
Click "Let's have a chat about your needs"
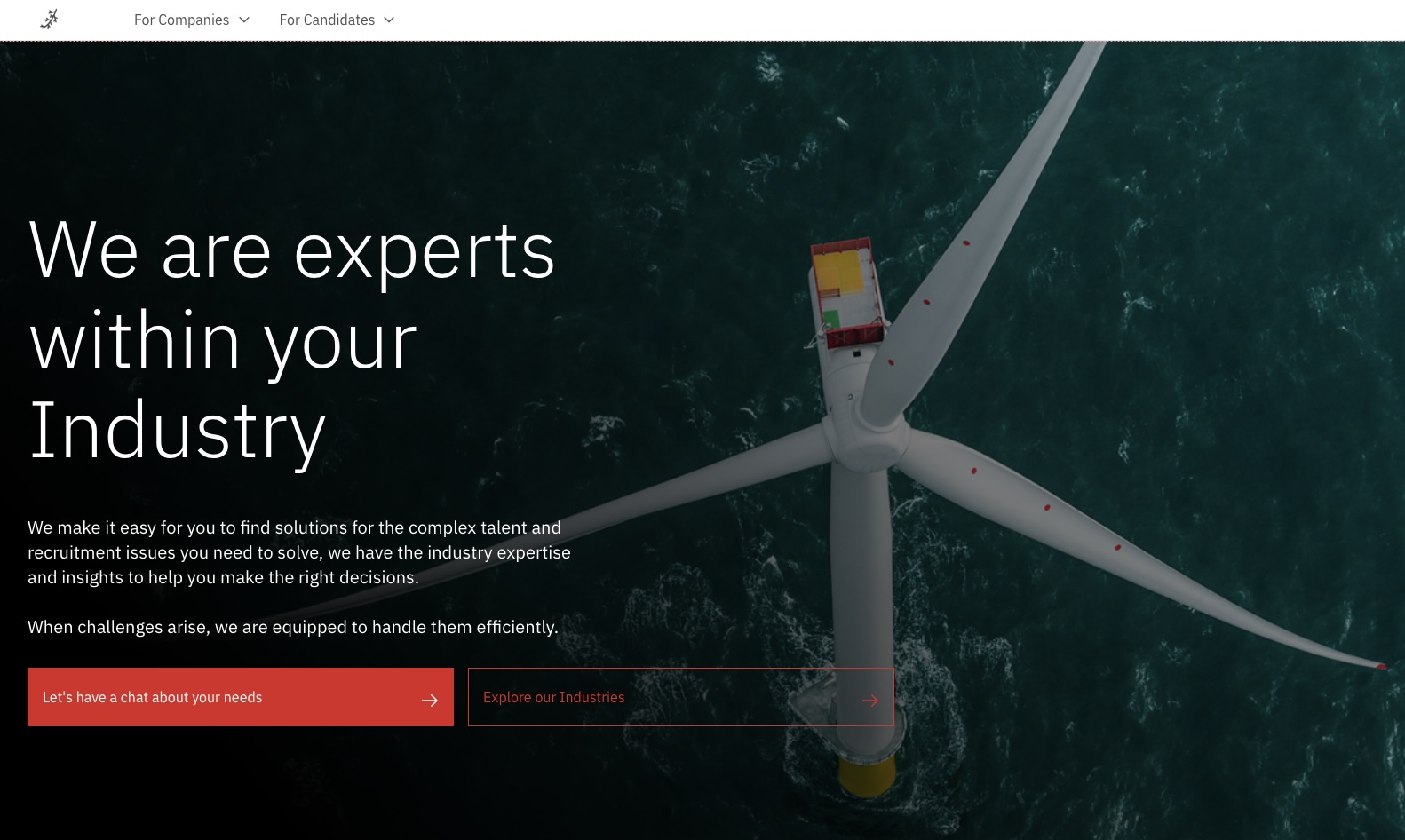(x=153, y=697)
